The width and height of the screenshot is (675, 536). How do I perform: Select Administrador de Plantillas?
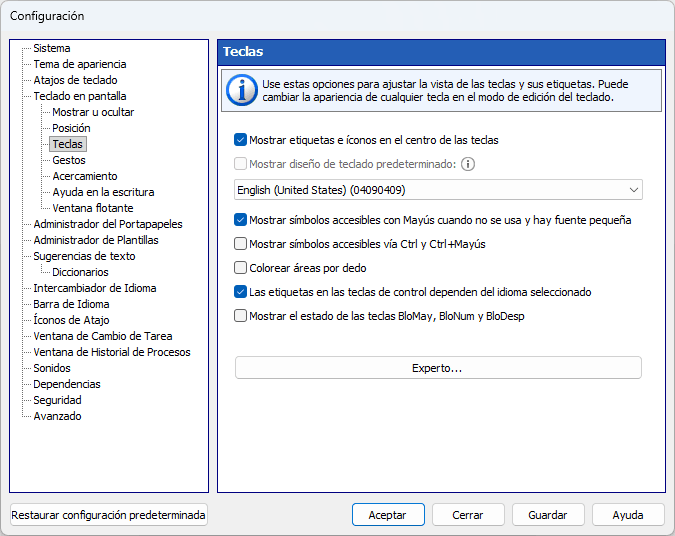(96, 240)
